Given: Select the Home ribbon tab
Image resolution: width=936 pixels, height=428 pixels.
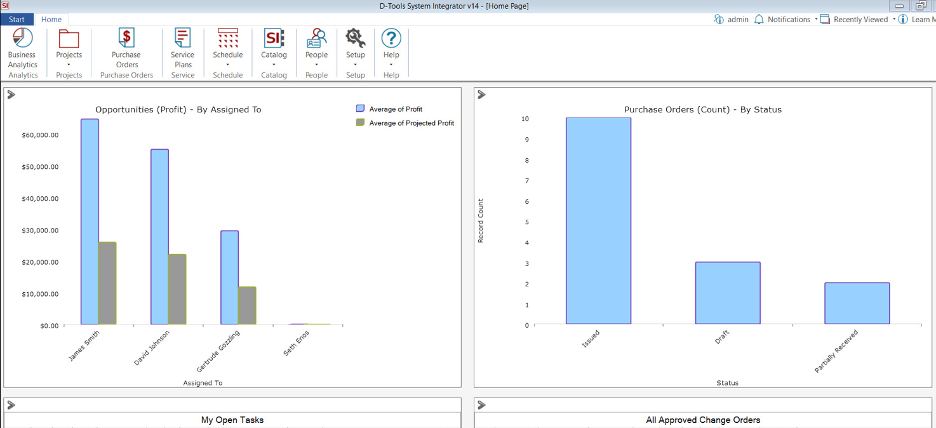Looking at the screenshot, I should (51, 19).
